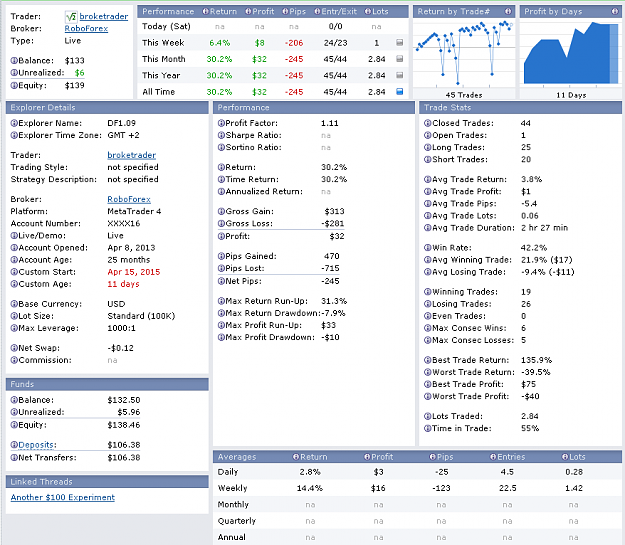Image resolution: width=625 pixels, height=545 pixels.
Task: Select This Week chart period icon
Action: pyautogui.click(x=400, y=43)
